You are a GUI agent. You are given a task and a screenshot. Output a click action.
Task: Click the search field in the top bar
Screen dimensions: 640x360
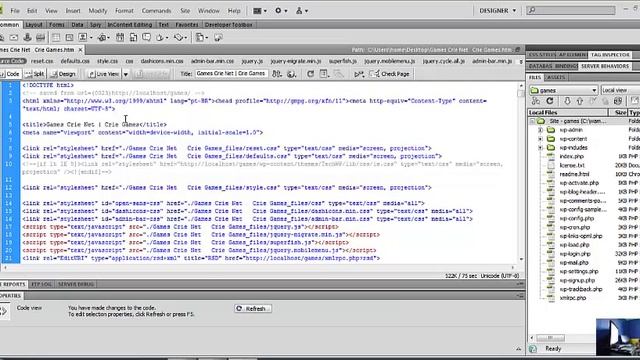571,10
